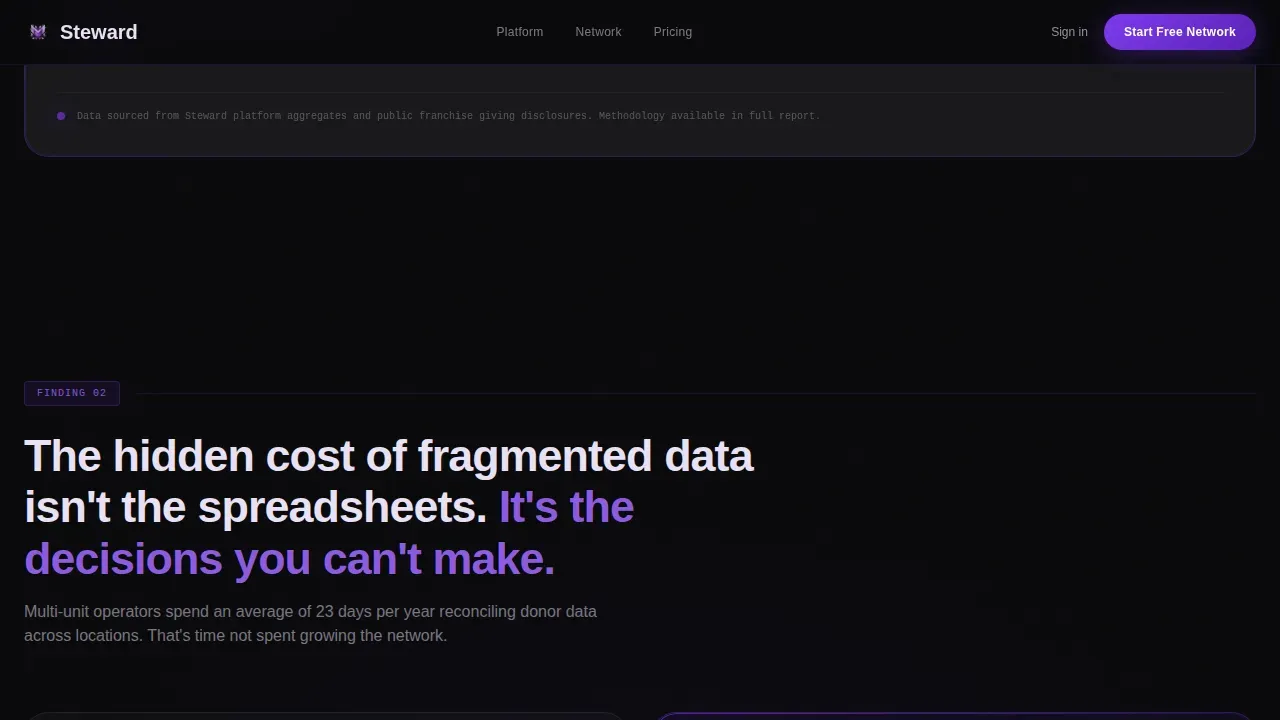Click the top report card panel
Viewport: 1280px width, 720px height.
[640, 110]
